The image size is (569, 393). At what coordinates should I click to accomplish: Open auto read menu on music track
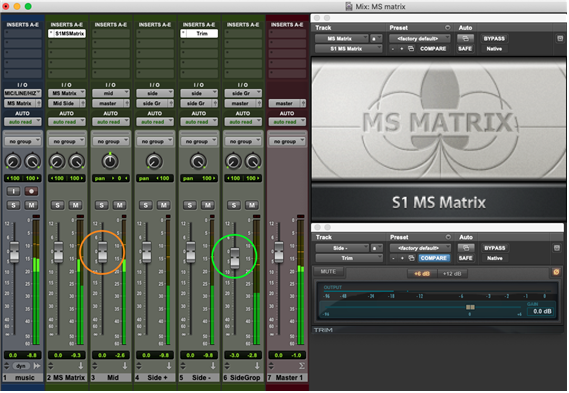[22, 122]
